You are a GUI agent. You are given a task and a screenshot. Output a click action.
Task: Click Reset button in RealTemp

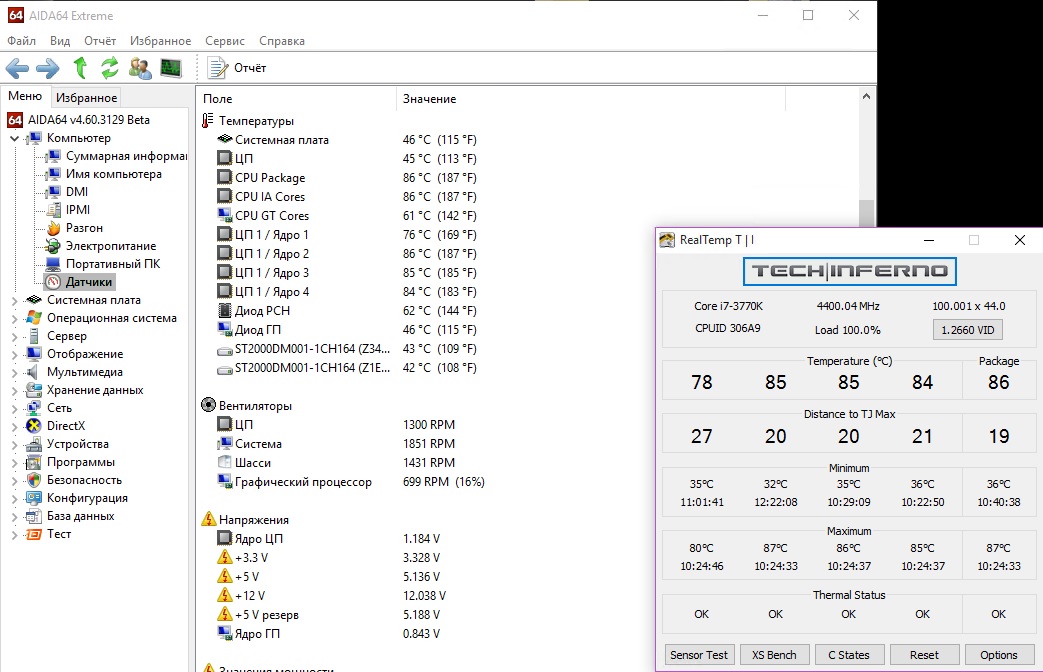point(924,655)
